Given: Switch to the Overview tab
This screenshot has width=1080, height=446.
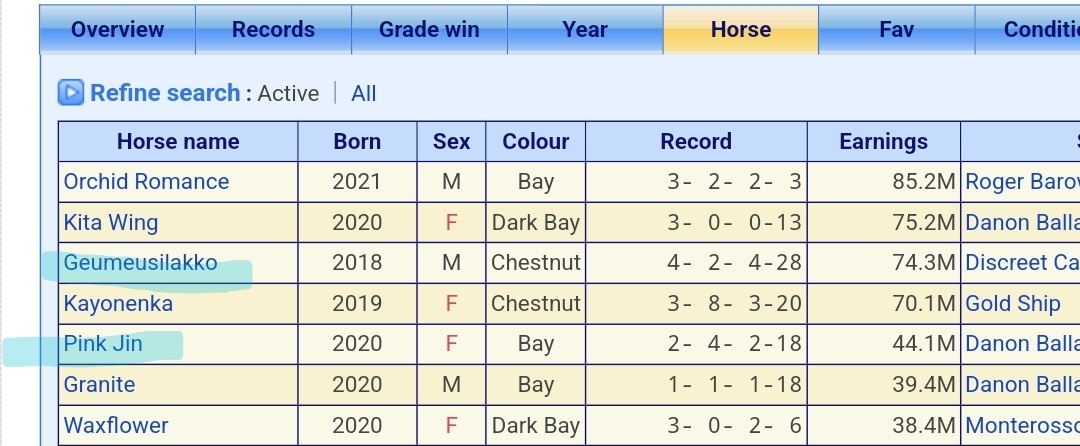Looking at the screenshot, I should [118, 30].
